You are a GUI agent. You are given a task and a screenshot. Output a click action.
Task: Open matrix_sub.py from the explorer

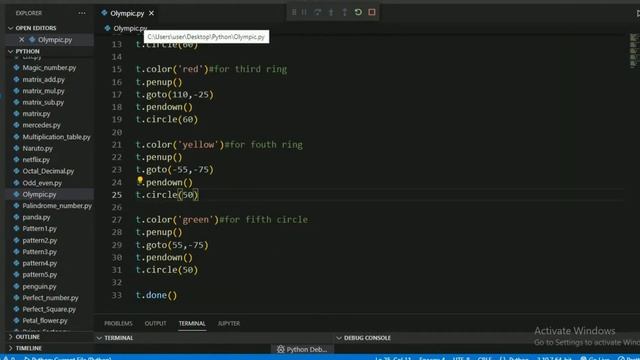pyautogui.click(x=43, y=102)
